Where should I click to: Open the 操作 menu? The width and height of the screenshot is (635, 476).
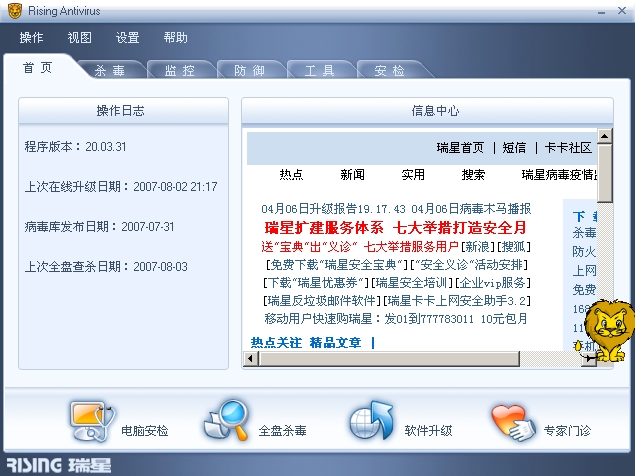(31, 38)
